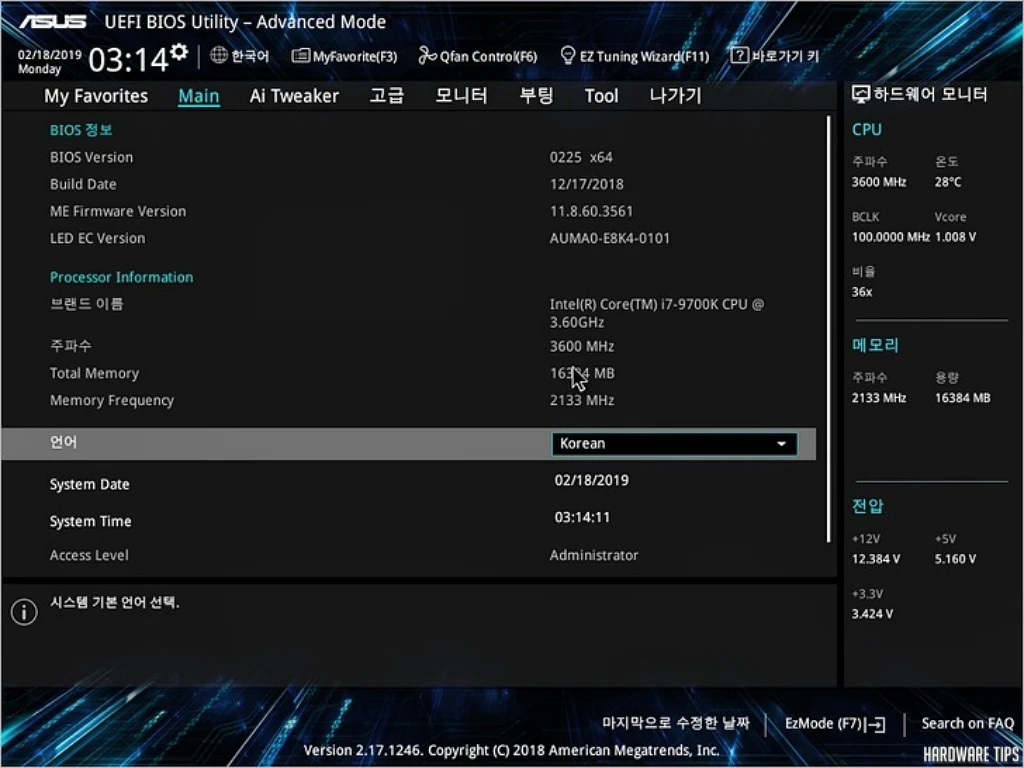The width and height of the screenshot is (1024, 768).
Task: Go to the 모니터 tab
Action: 461,96
